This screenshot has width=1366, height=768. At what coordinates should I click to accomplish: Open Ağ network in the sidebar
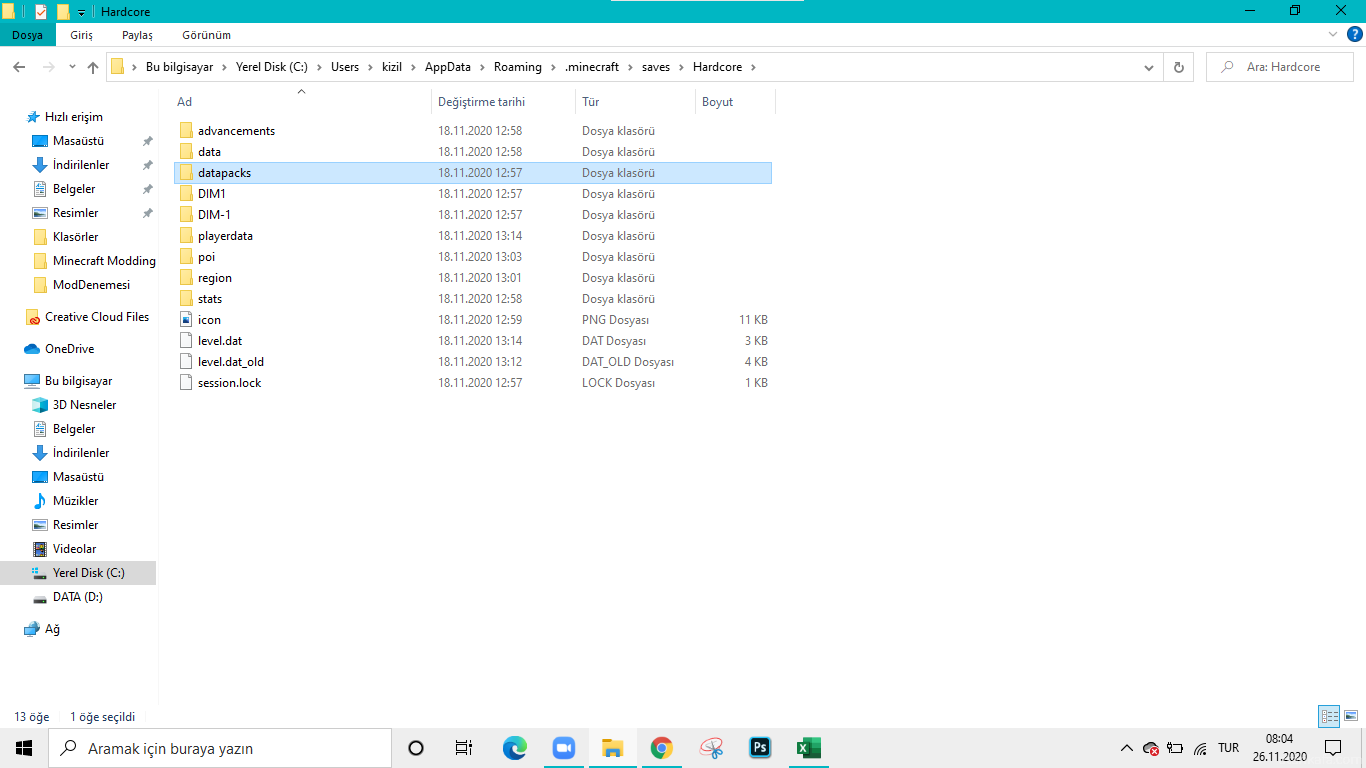tap(52, 629)
